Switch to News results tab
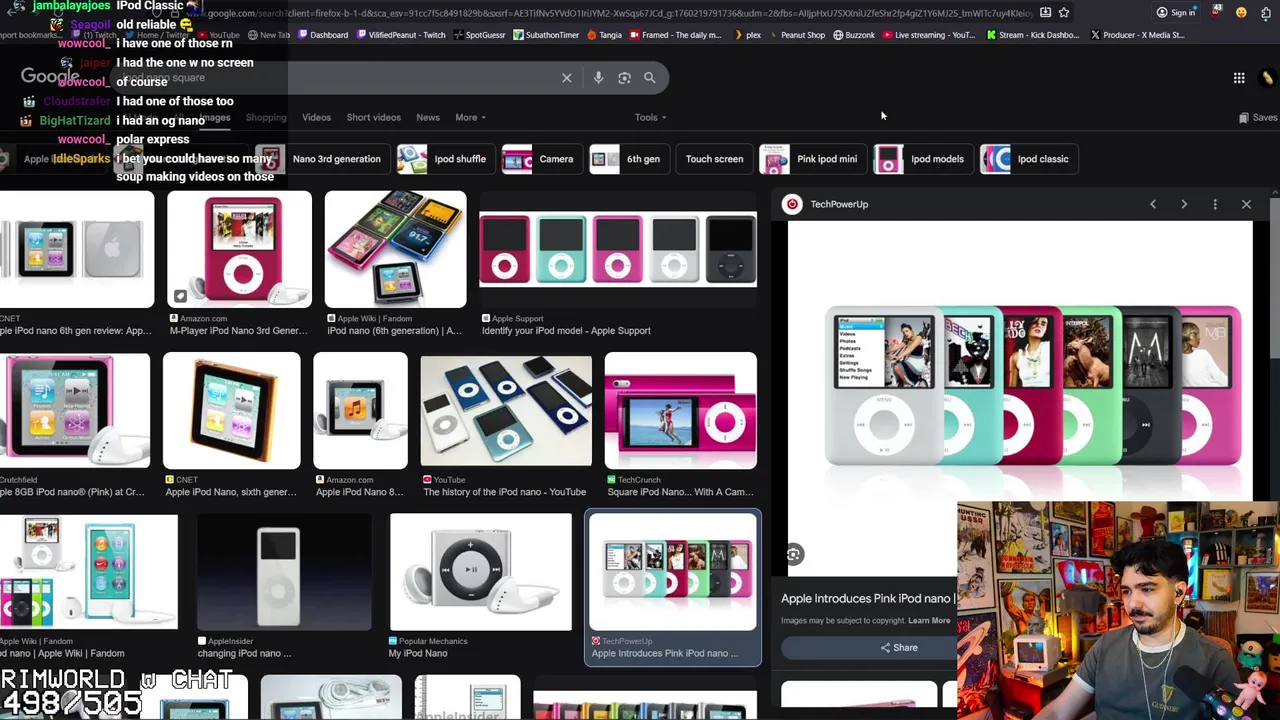1280x720 pixels. point(428,117)
